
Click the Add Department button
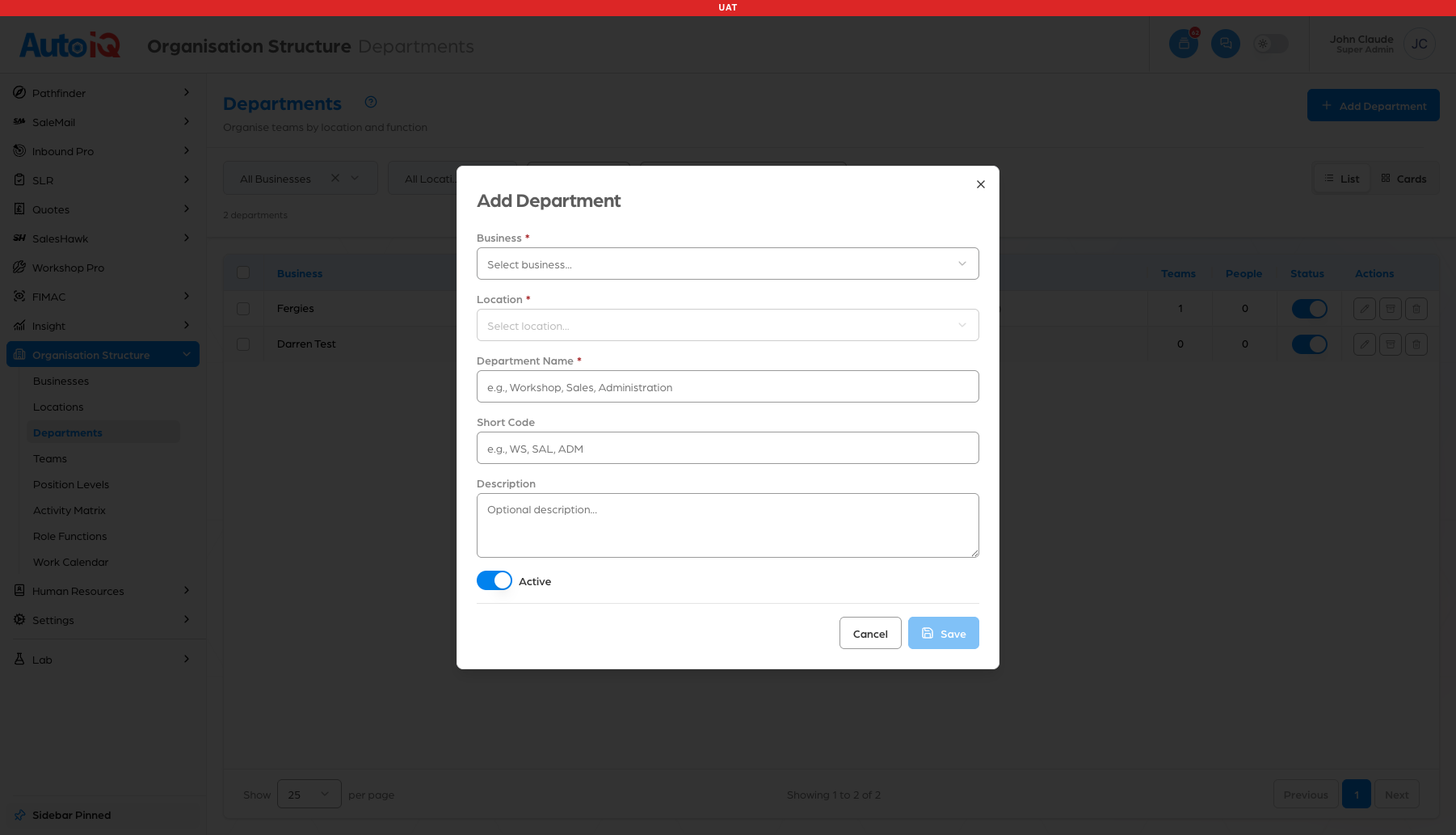1374,105
